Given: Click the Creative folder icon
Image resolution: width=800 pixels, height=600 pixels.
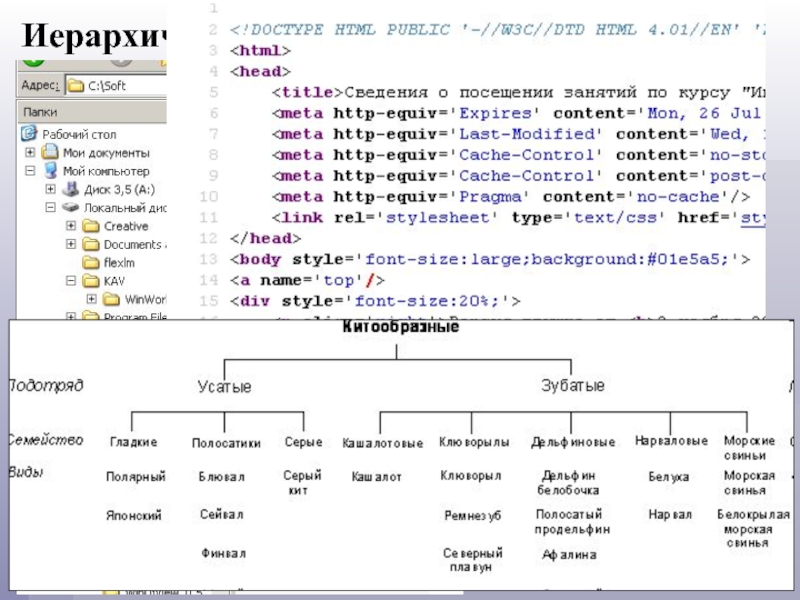Looking at the screenshot, I should tap(90, 226).
